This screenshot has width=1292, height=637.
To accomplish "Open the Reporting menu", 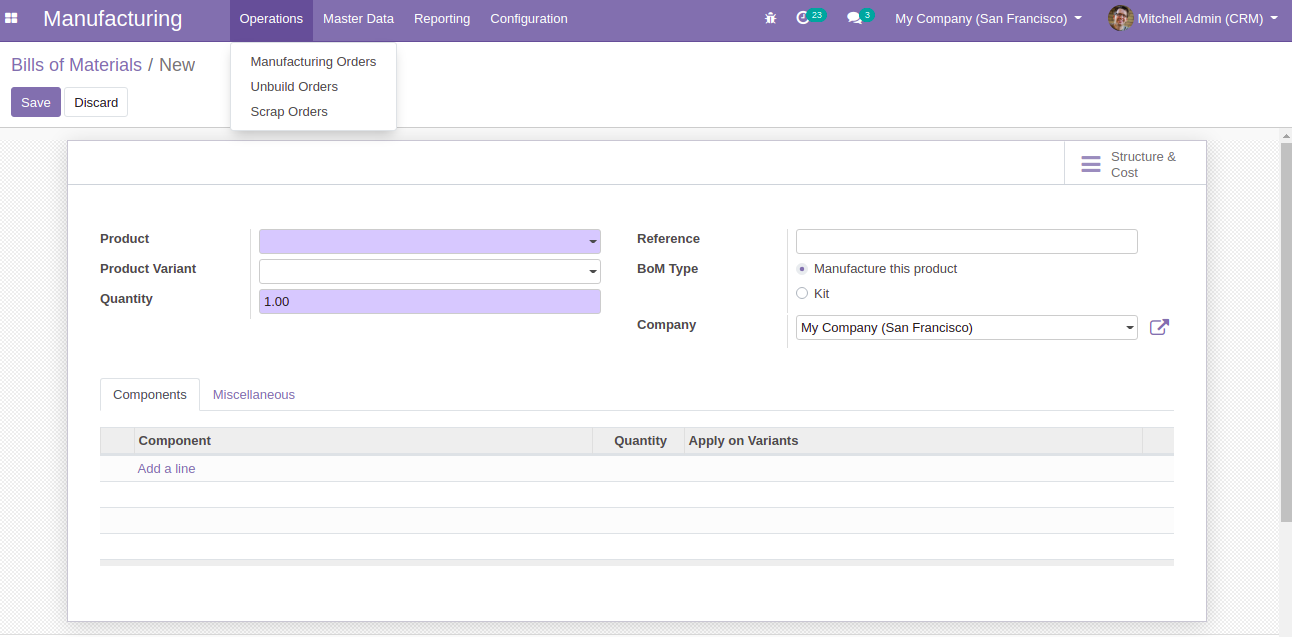I will pos(442,18).
